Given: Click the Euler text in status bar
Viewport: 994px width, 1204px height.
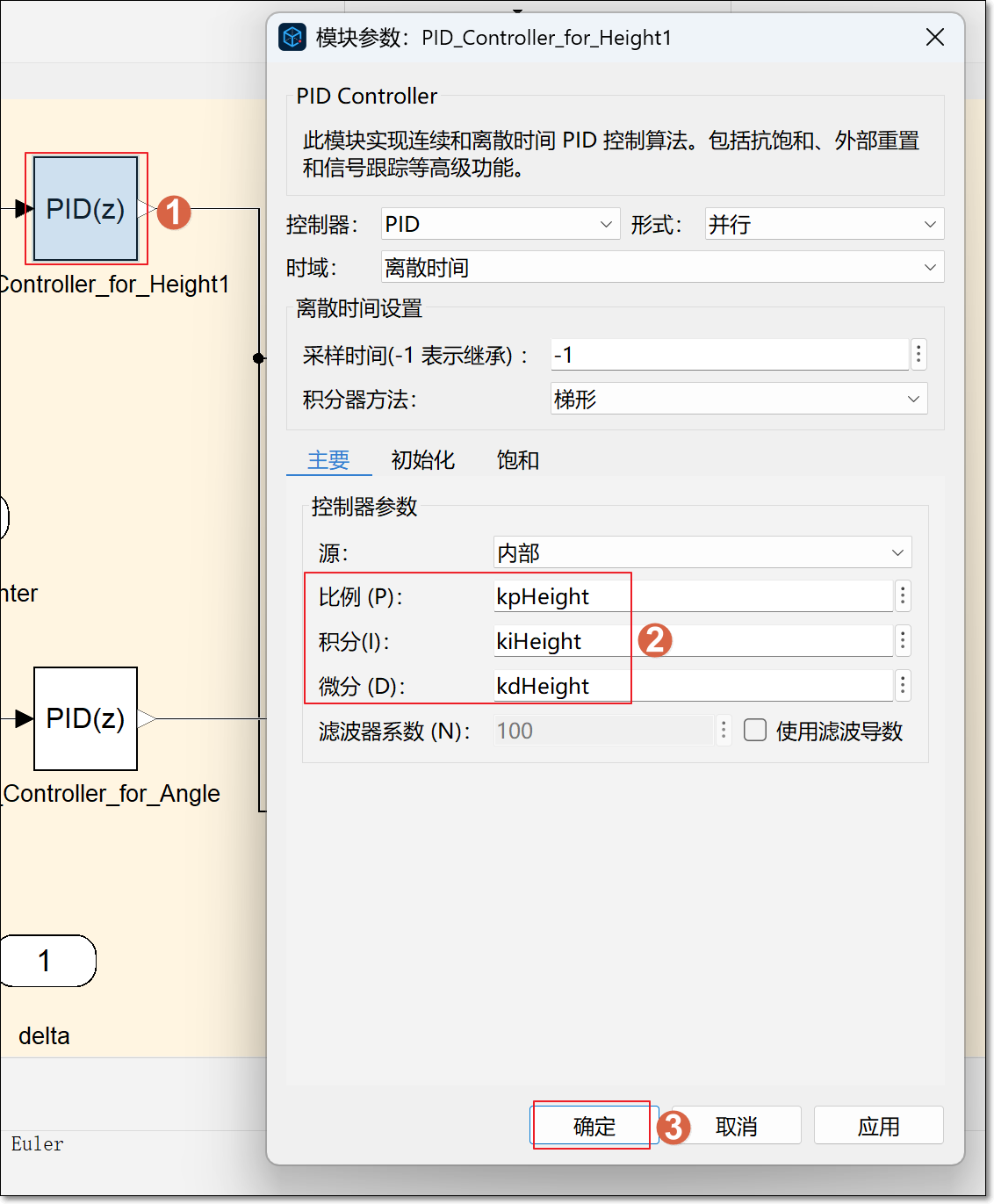Looking at the screenshot, I should (x=37, y=1143).
